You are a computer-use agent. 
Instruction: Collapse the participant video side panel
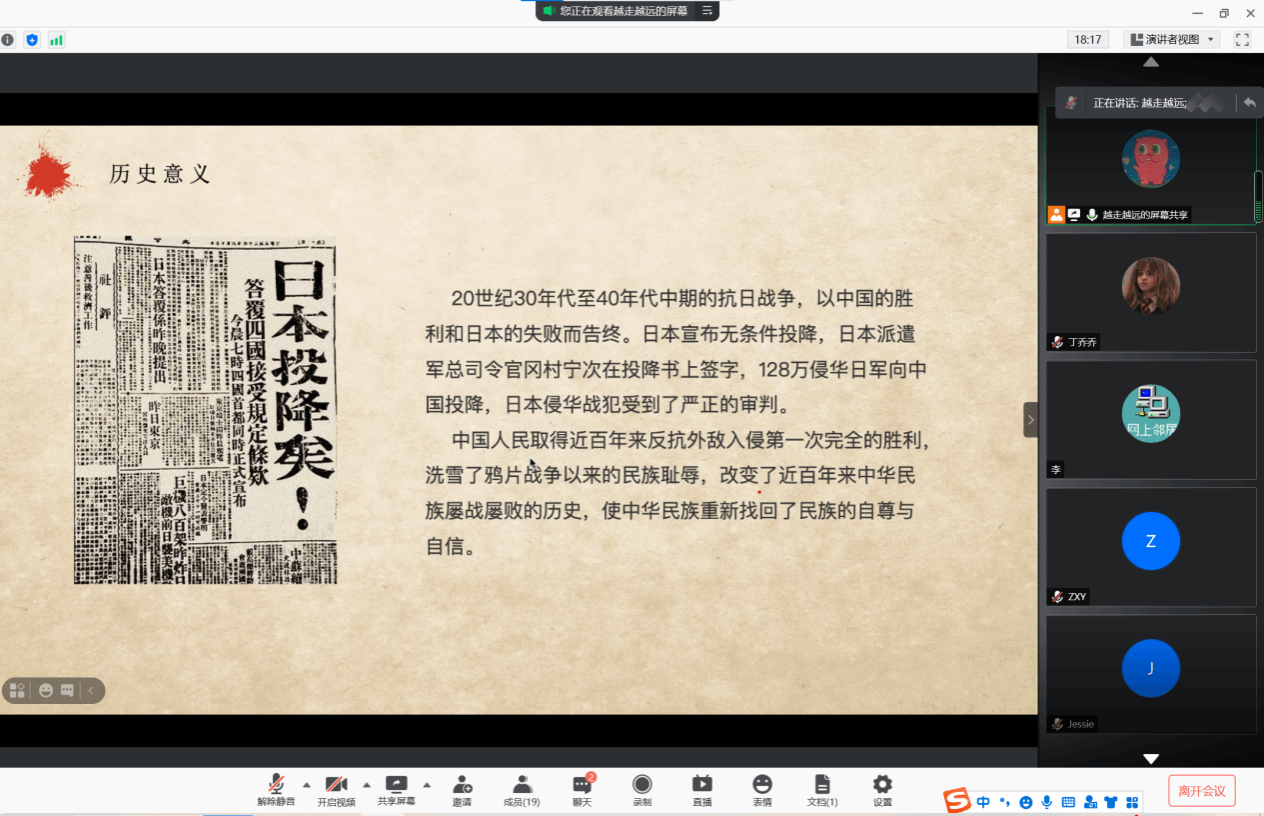[1030, 420]
